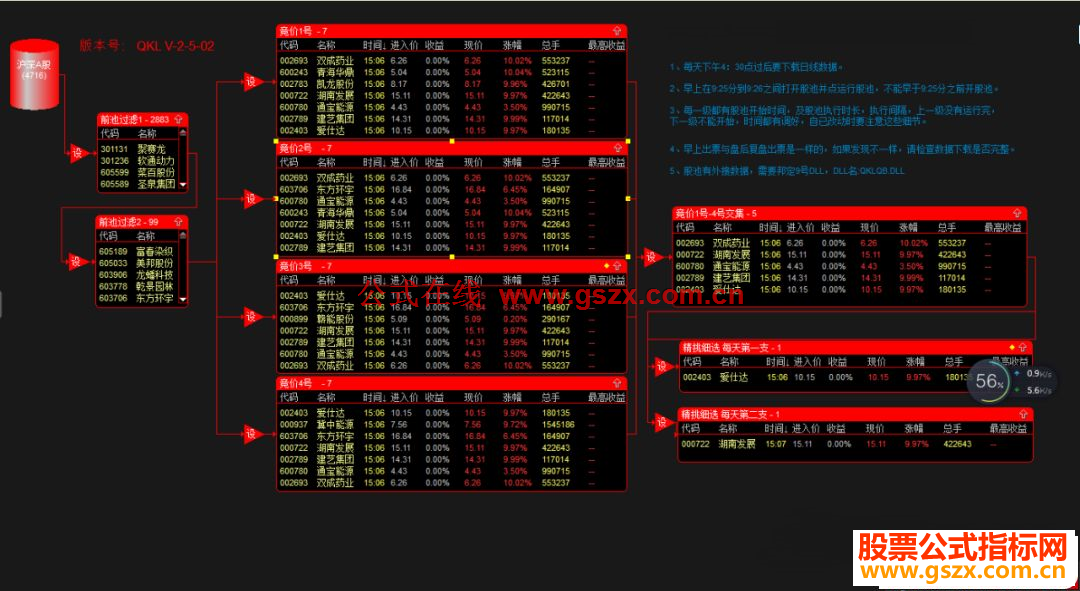Open the 设 settings arrow feeding 竞价2号

point(252,199)
